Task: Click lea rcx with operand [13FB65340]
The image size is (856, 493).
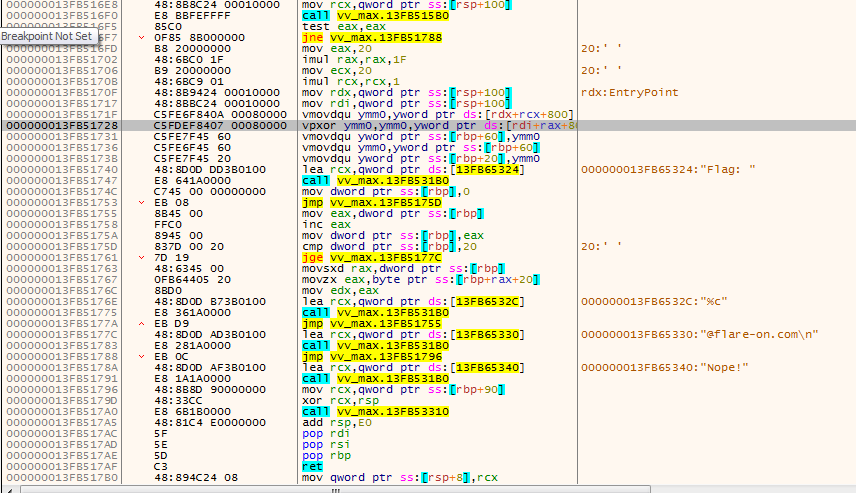Action: [413, 367]
